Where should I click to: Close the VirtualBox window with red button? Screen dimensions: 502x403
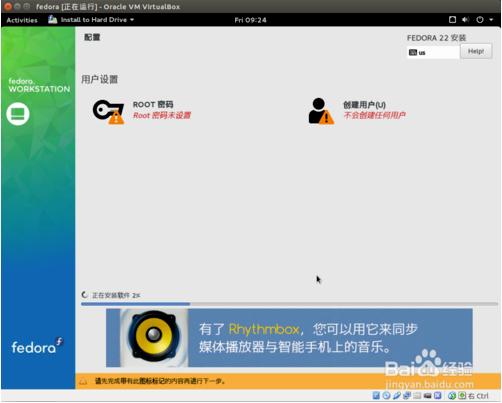(8, 6)
